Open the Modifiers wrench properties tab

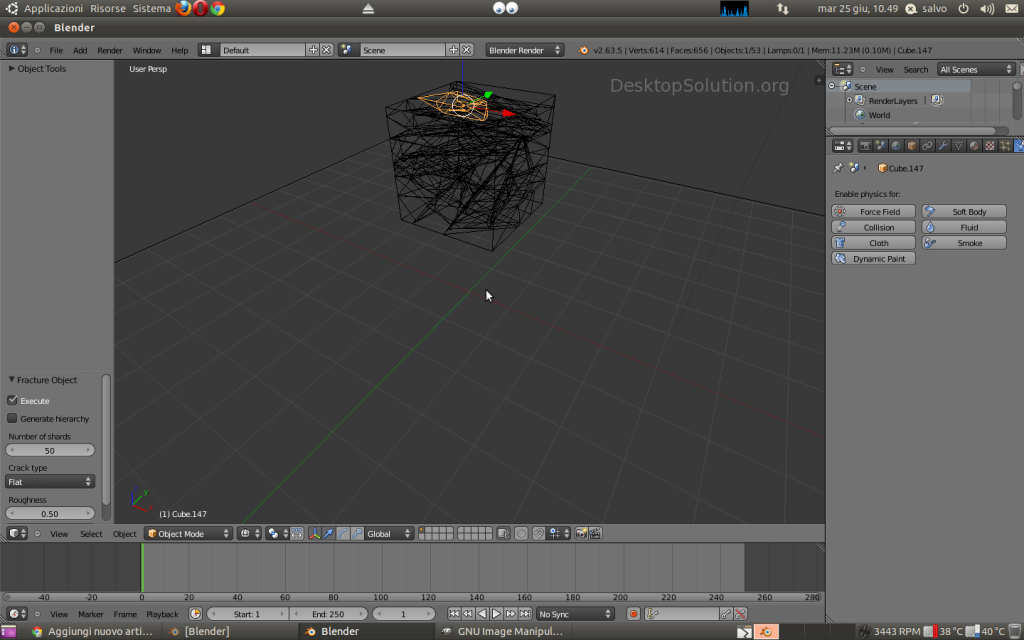pos(943,146)
